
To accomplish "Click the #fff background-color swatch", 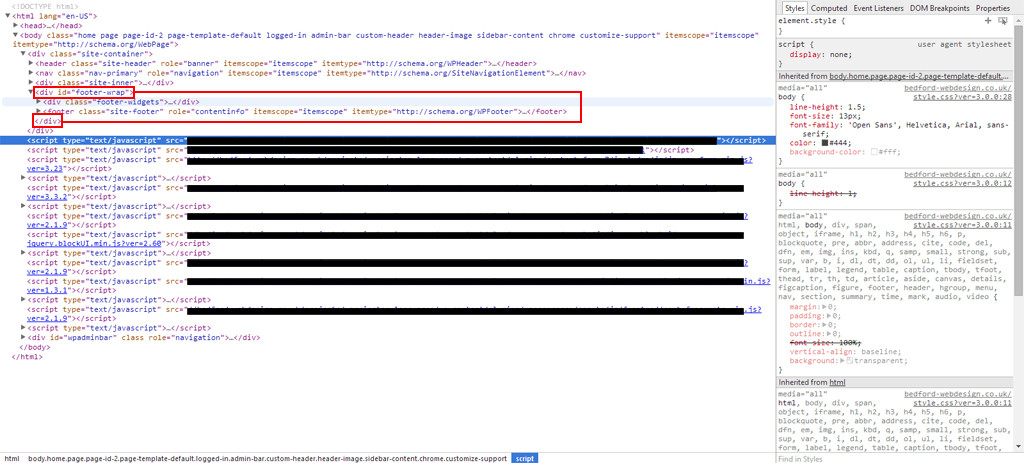I will [872, 151].
